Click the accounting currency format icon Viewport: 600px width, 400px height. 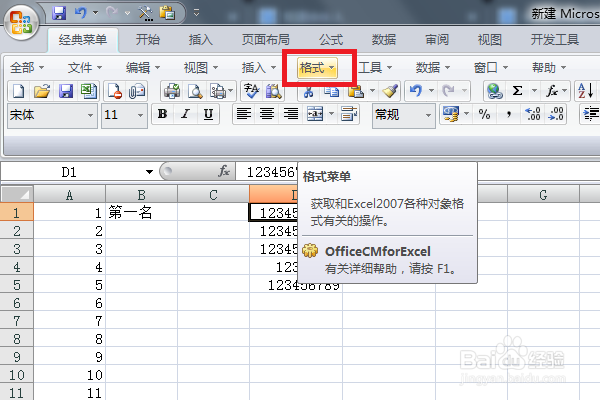coord(450,114)
